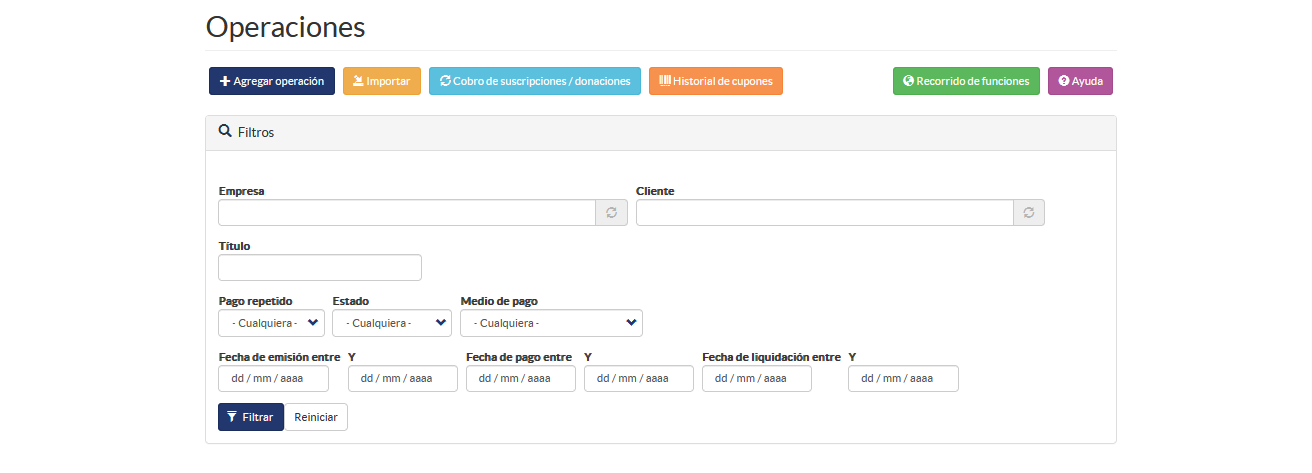Set the end date after Fecha de emisión
The height and width of the screenshot is (473, 1312).
(x=403, y=378)
